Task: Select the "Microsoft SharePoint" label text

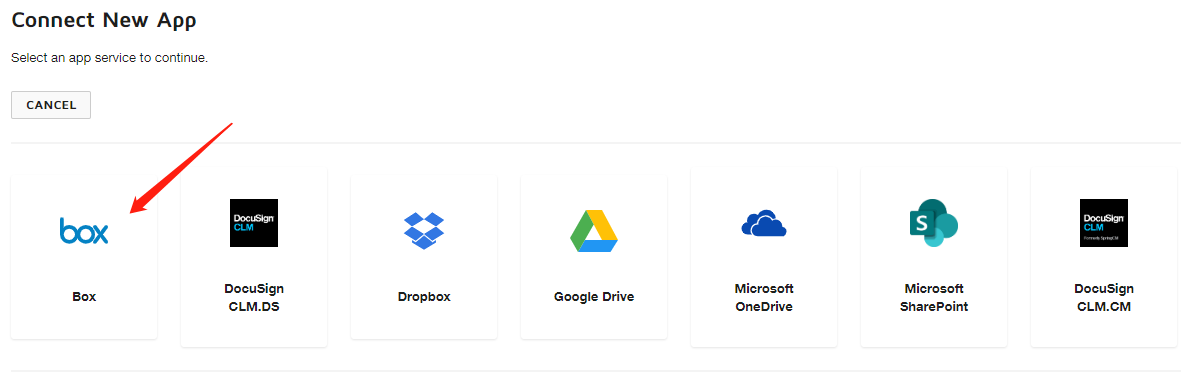Action: (933, 297)
